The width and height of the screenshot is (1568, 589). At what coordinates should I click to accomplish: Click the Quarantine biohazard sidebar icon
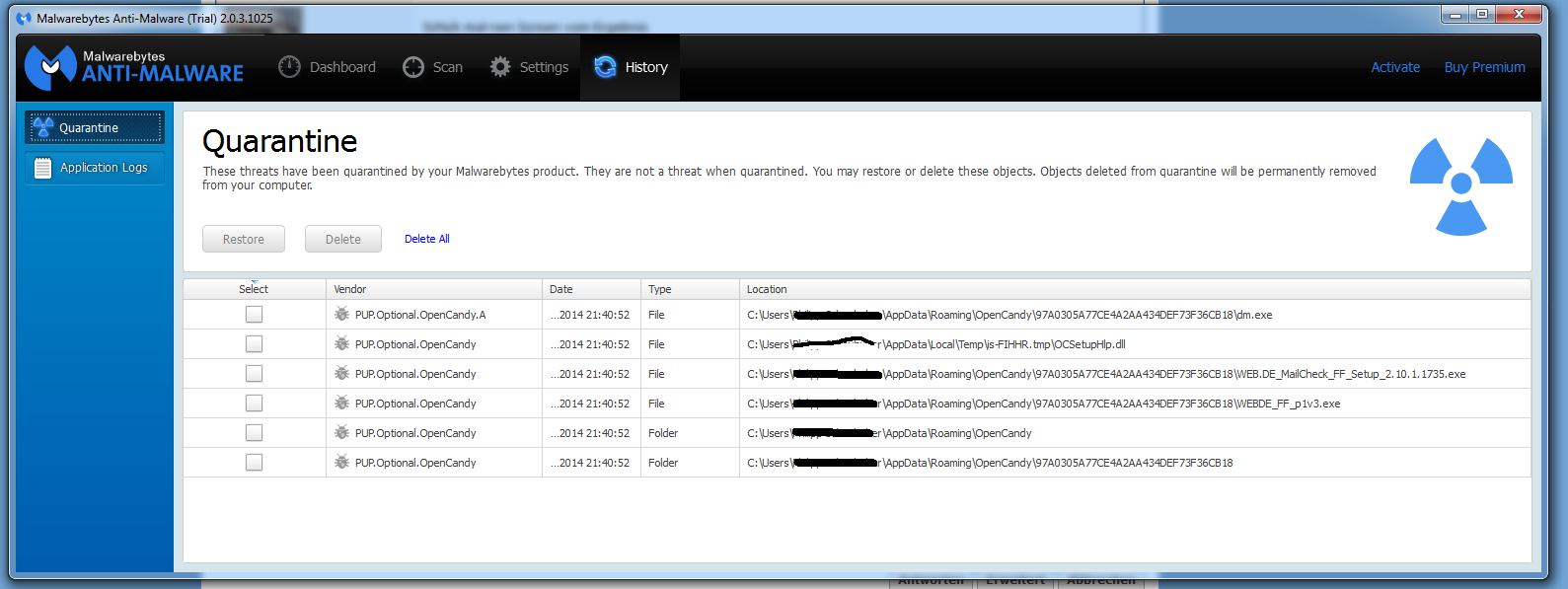pyautogui.click(x=42, y=127)
